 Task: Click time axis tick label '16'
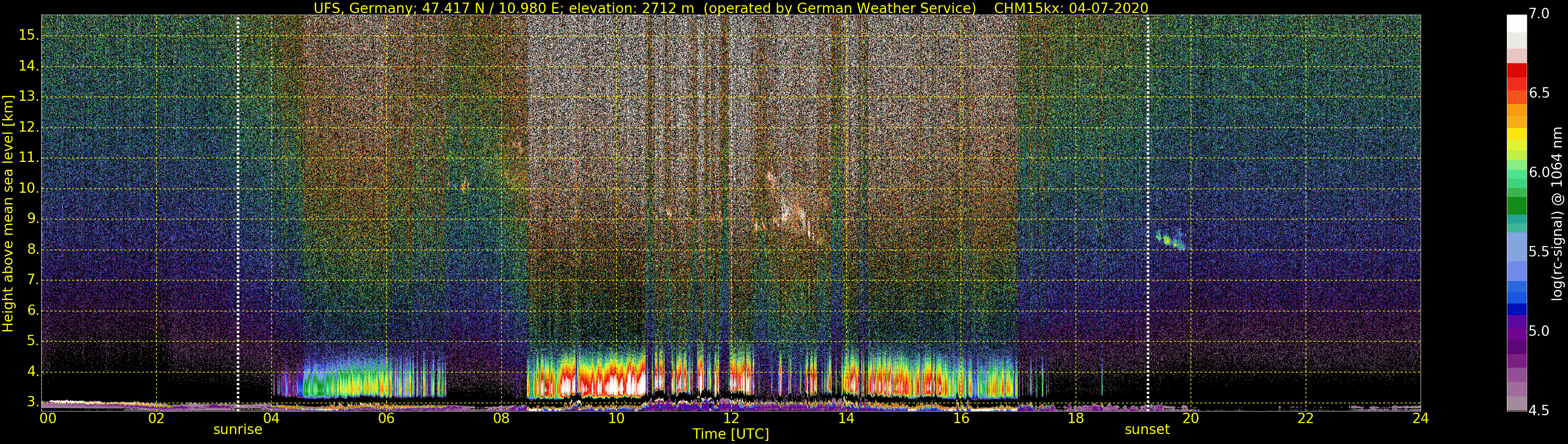pos(961,418)
